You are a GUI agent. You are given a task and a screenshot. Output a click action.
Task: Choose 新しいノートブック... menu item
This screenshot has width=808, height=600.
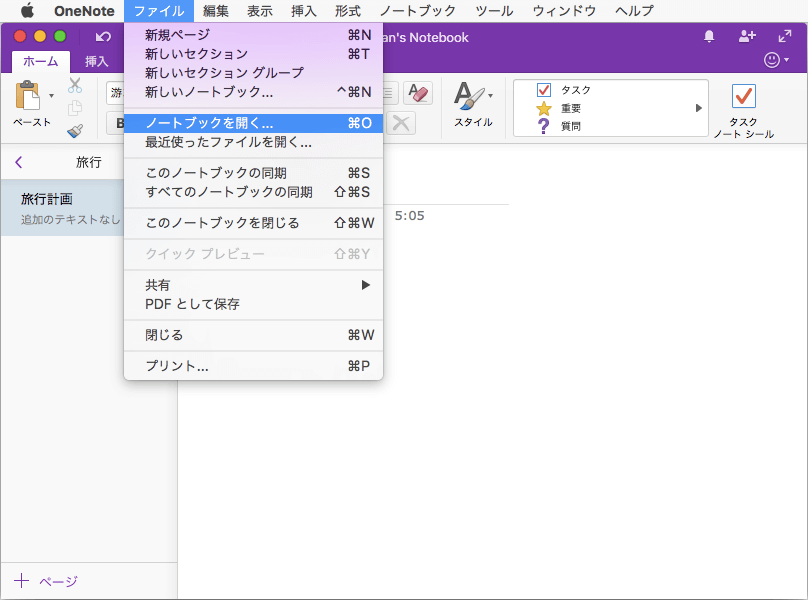tap(254, 92)
